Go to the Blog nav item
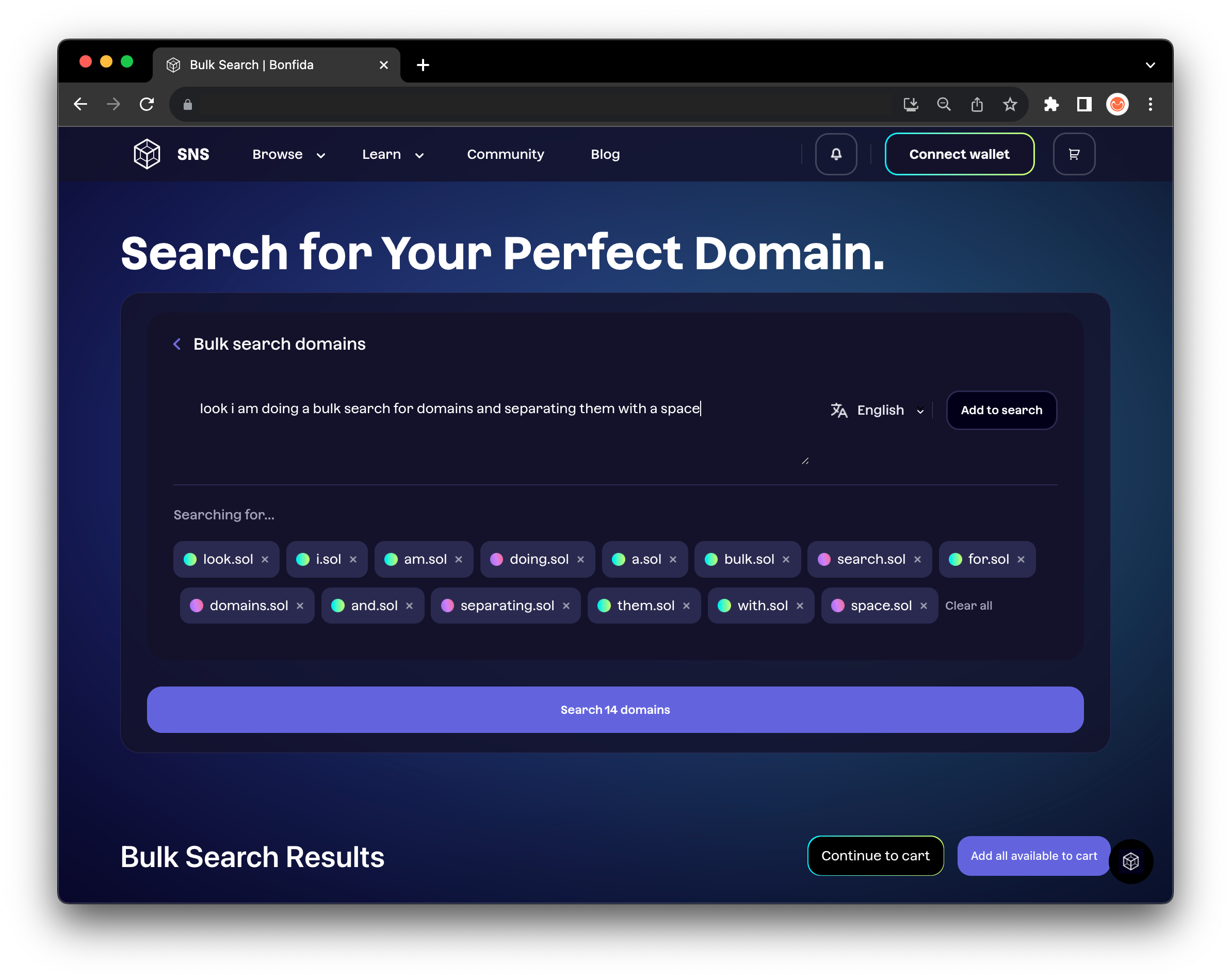 click(x=605, y=155)
